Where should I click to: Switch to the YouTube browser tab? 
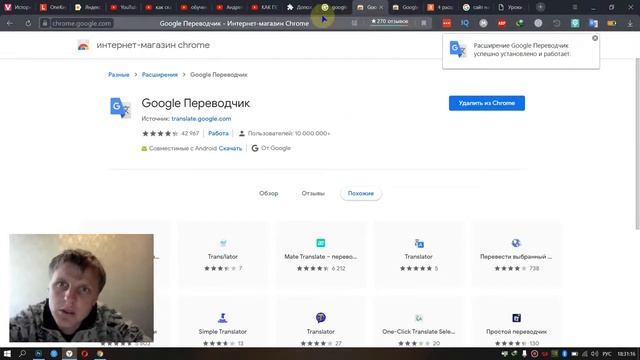tap(123, 7)
